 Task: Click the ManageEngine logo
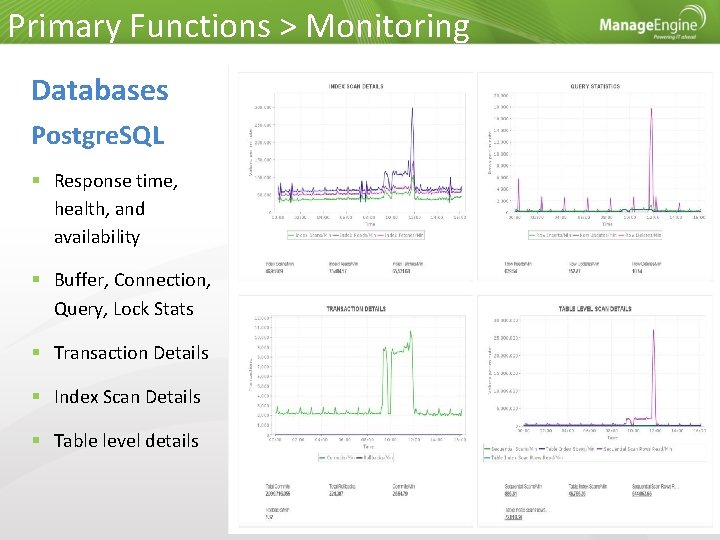652,23
